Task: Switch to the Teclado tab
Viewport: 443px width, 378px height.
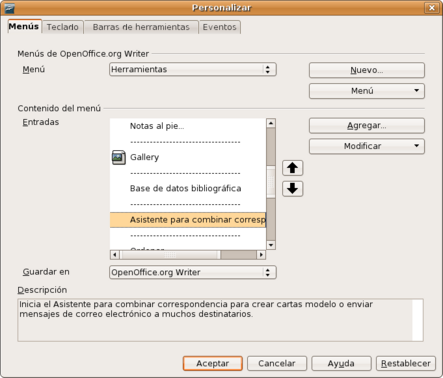Action: pos(63,27)
